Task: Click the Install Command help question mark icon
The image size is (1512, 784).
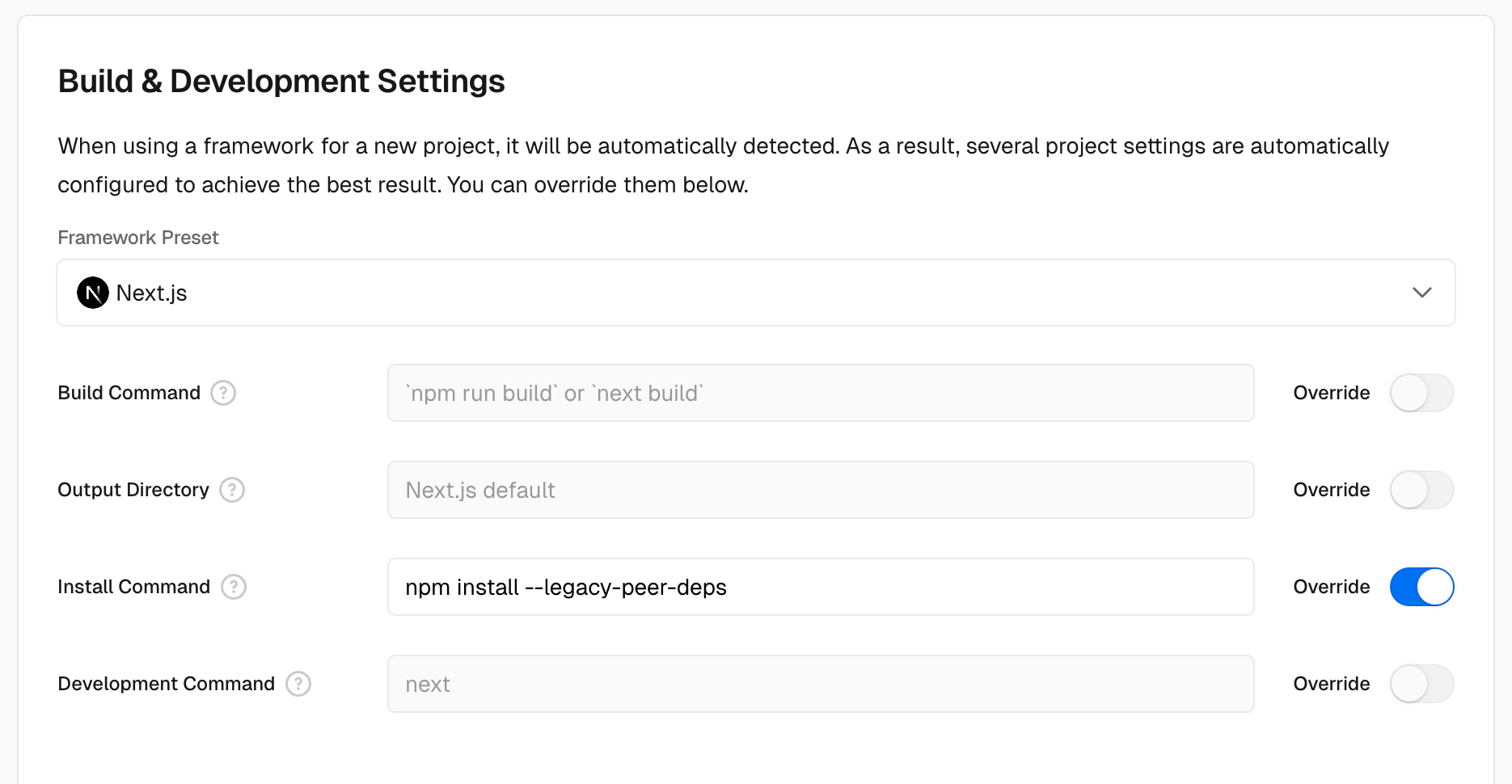Action: (234, 587)
